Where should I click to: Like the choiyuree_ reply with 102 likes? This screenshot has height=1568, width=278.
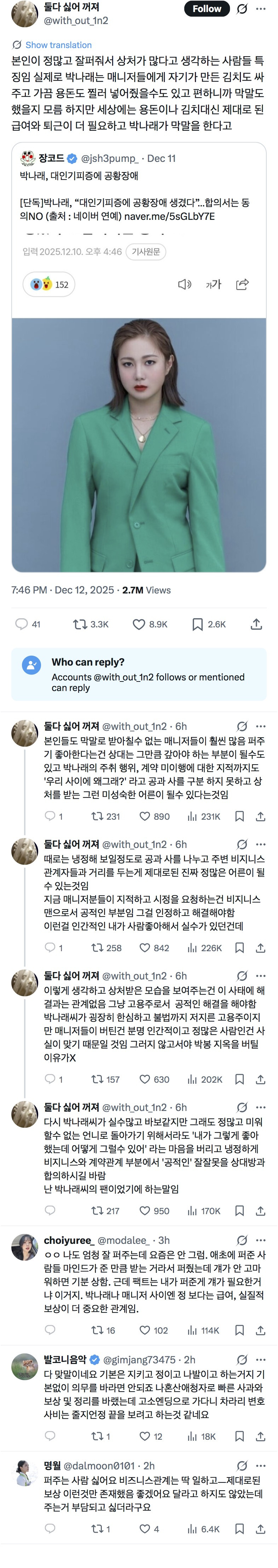click(x=145, y=1330)
